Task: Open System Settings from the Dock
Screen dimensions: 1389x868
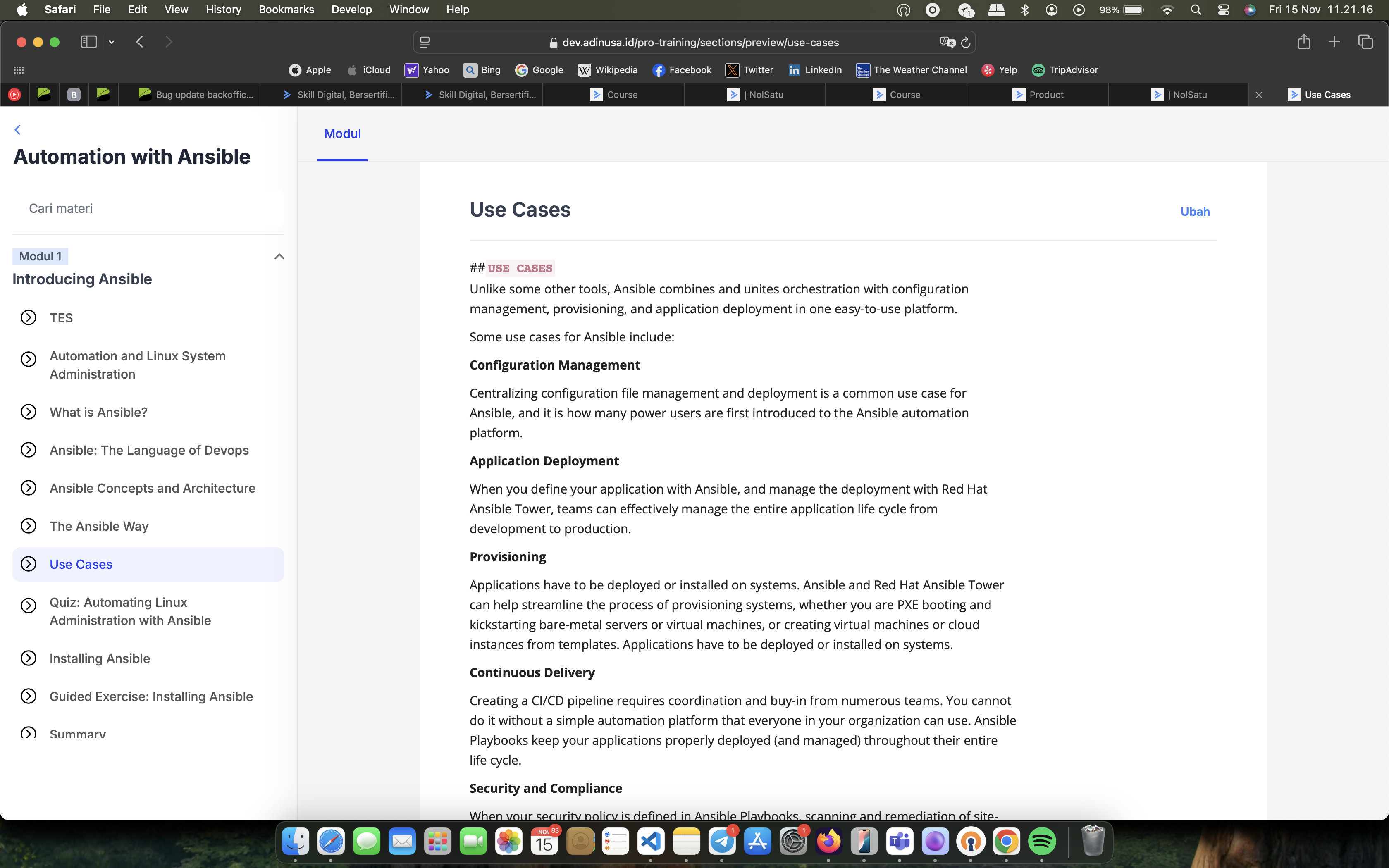Action: [792, 842]
